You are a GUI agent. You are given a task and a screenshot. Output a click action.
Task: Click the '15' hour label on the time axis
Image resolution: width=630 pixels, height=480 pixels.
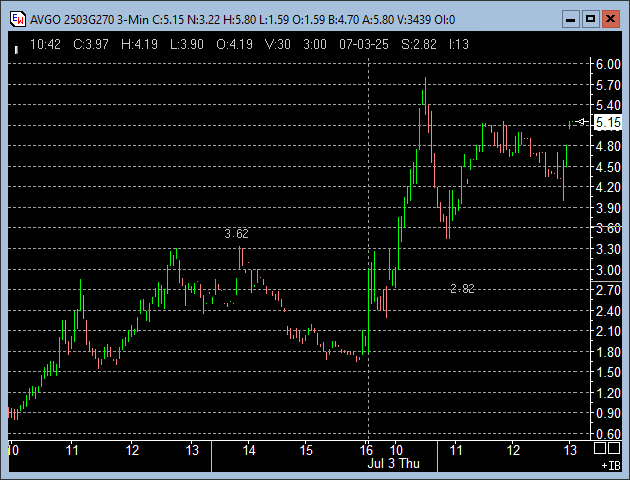[306, 450]
